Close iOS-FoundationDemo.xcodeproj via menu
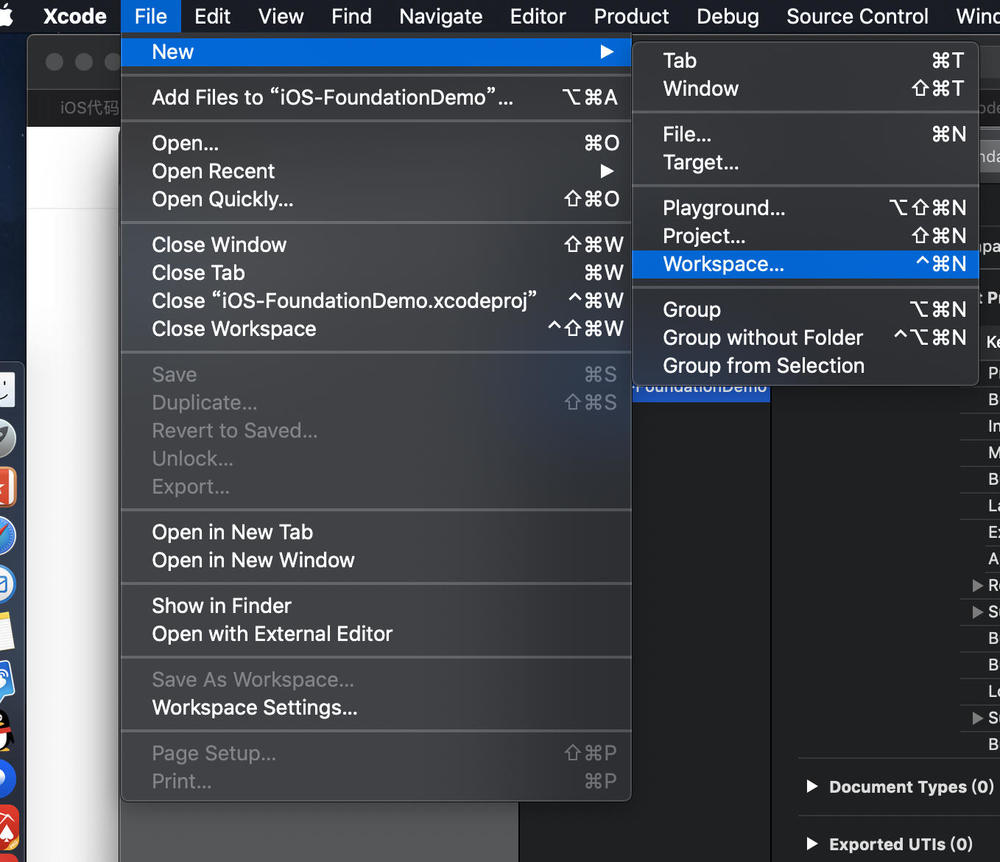 [x=376, y=300]
